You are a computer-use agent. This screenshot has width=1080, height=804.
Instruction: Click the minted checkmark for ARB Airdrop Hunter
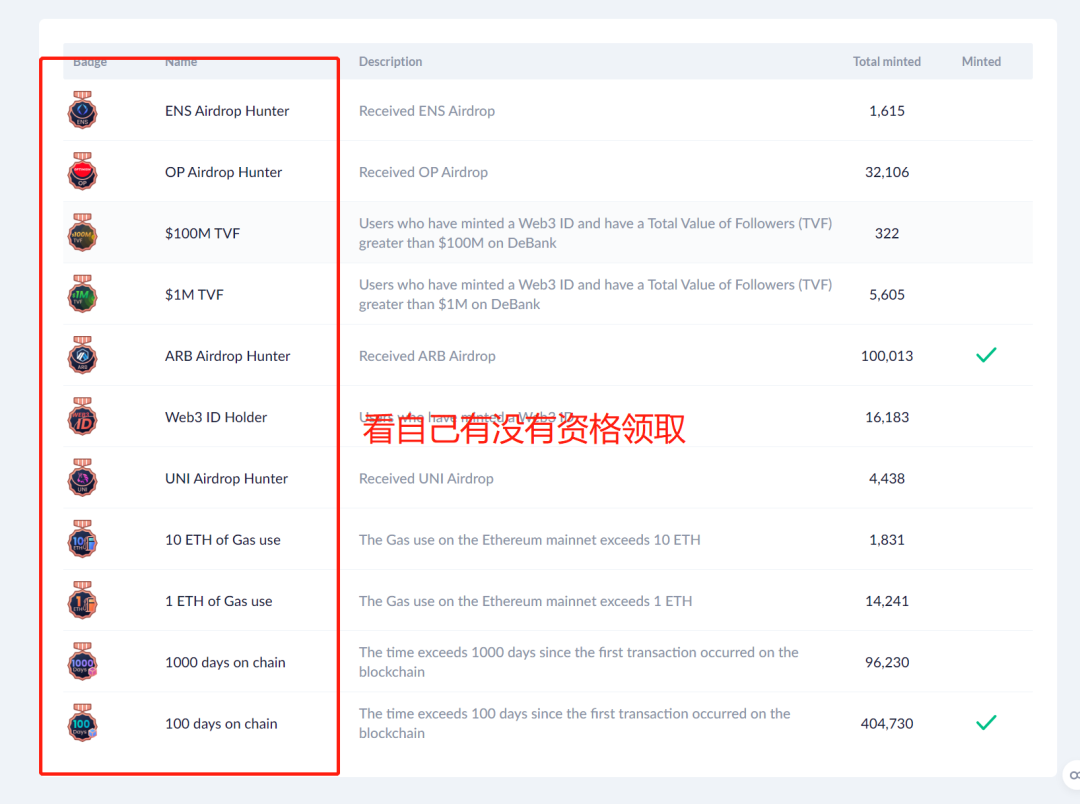click(x=986, y=355)
